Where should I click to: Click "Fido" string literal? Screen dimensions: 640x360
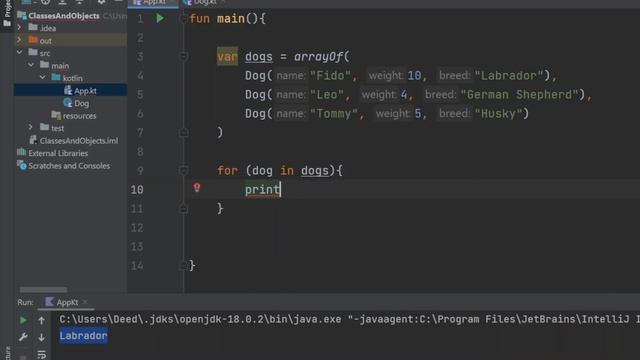(x=330, y=76)
